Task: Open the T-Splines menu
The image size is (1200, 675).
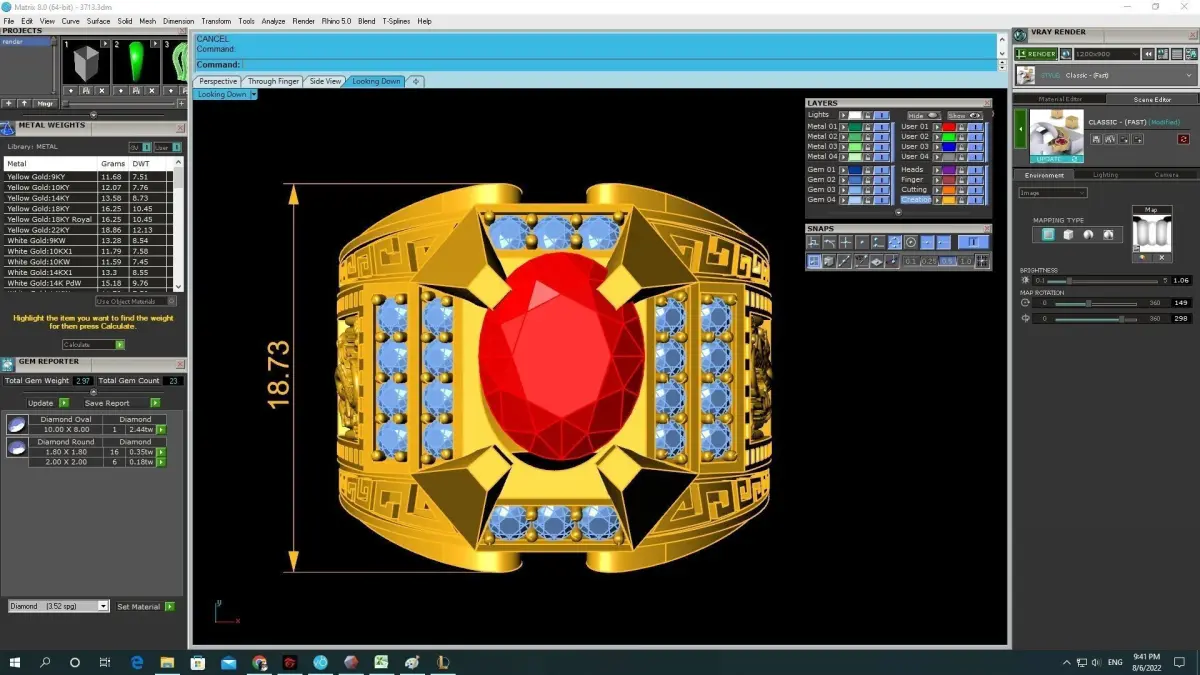Action: point(396,21)
